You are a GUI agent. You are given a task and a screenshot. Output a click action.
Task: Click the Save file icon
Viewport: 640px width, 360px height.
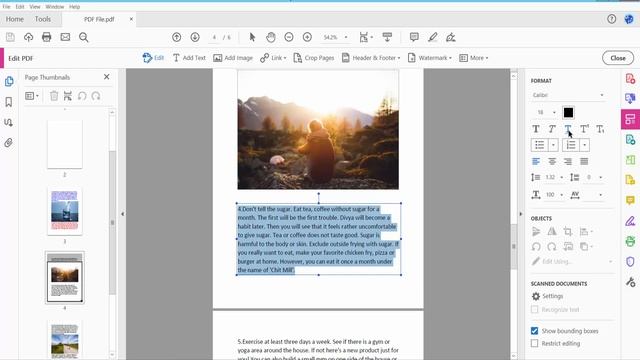pyautogui.click(x=10, y=37)
